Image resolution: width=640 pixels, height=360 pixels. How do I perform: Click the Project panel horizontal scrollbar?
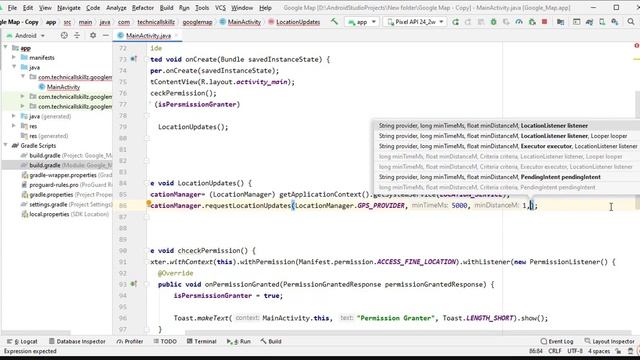[36, 333]
